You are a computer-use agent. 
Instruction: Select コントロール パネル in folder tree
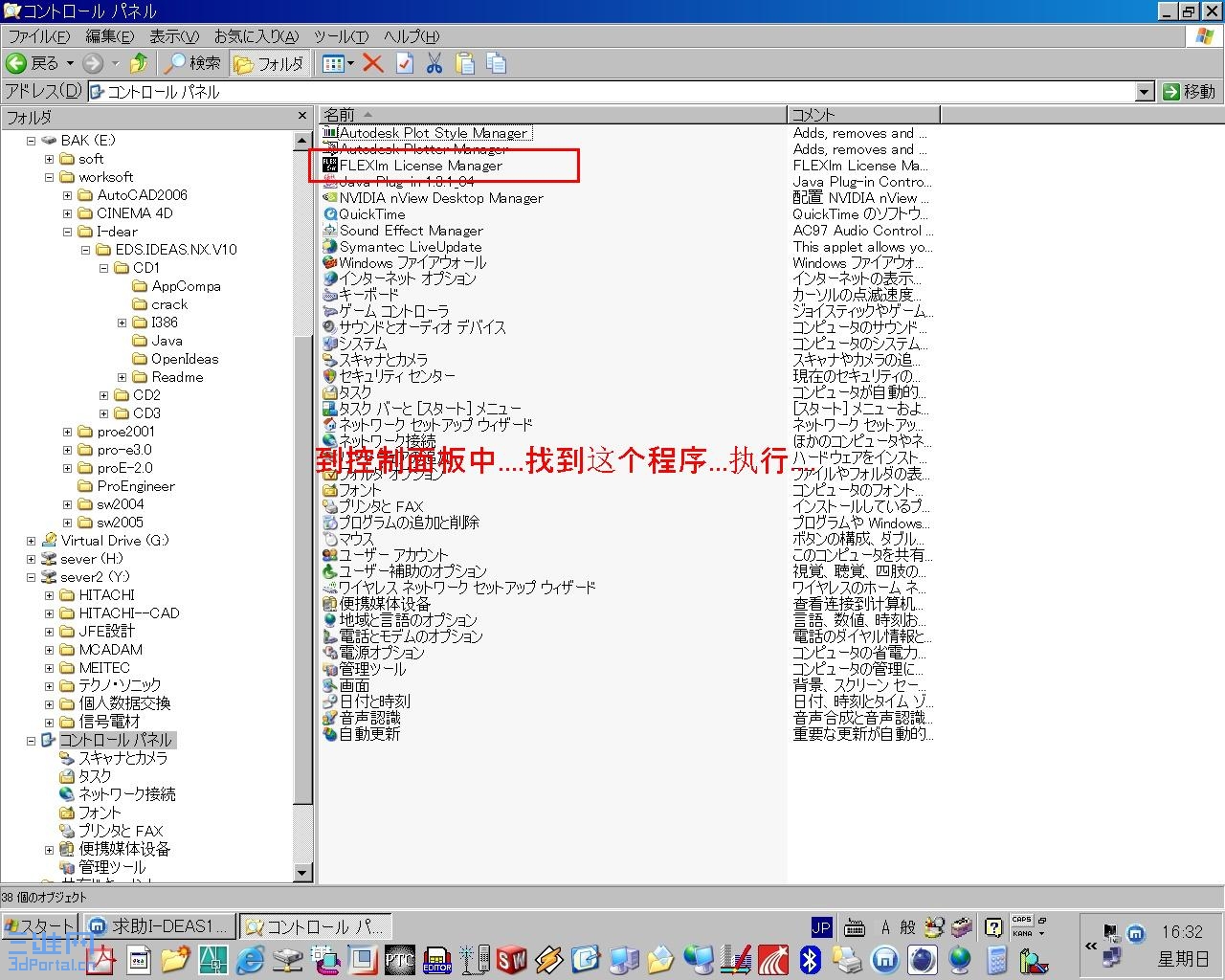[116, 740]
